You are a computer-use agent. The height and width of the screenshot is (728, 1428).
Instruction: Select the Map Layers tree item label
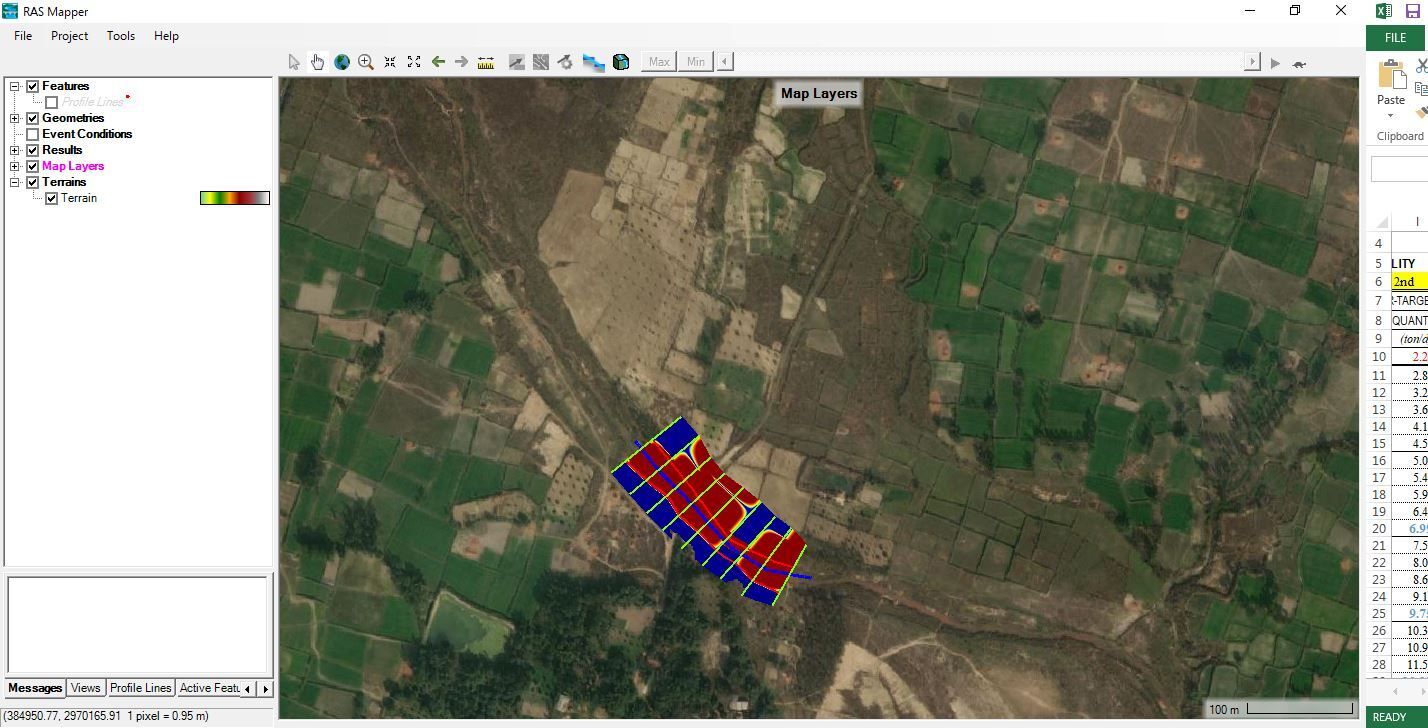pos(73,166)
